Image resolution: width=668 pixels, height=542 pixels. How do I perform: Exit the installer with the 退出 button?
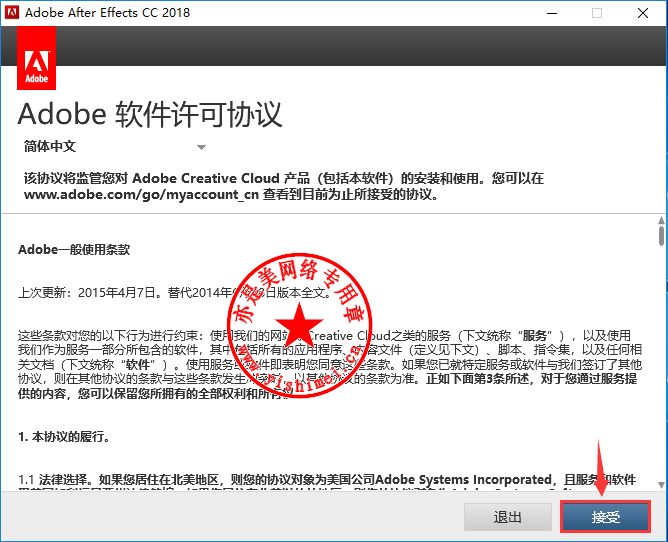pyautogui.click(x=507, y=517)
